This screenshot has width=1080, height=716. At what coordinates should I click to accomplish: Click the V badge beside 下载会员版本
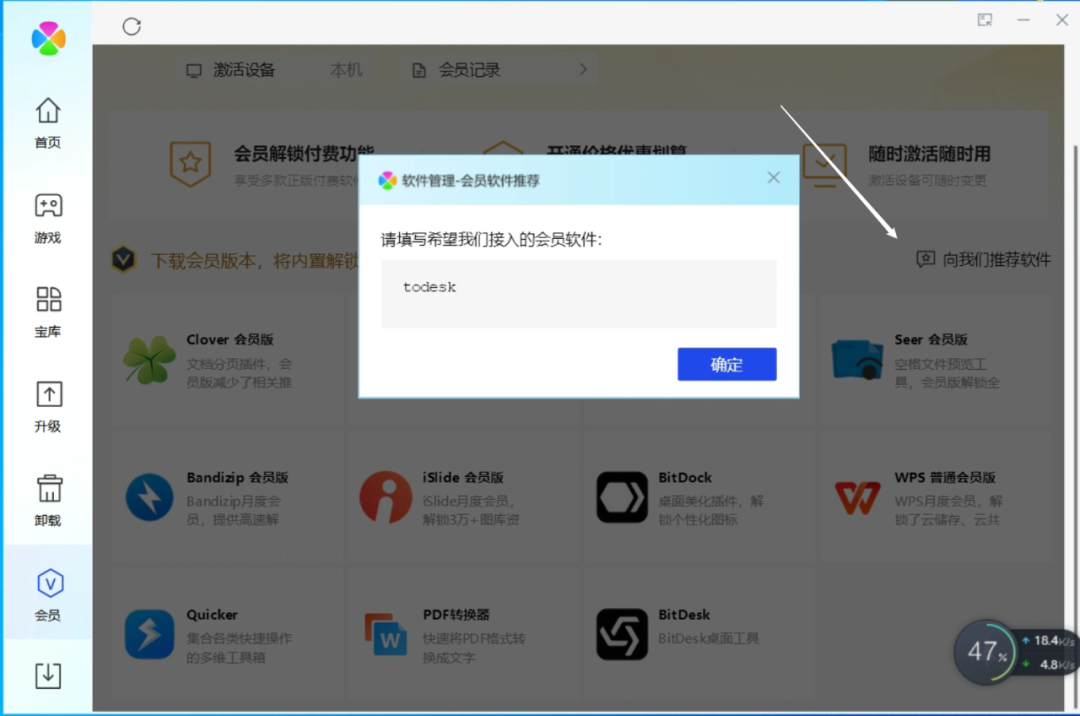[x=123, y=260]
